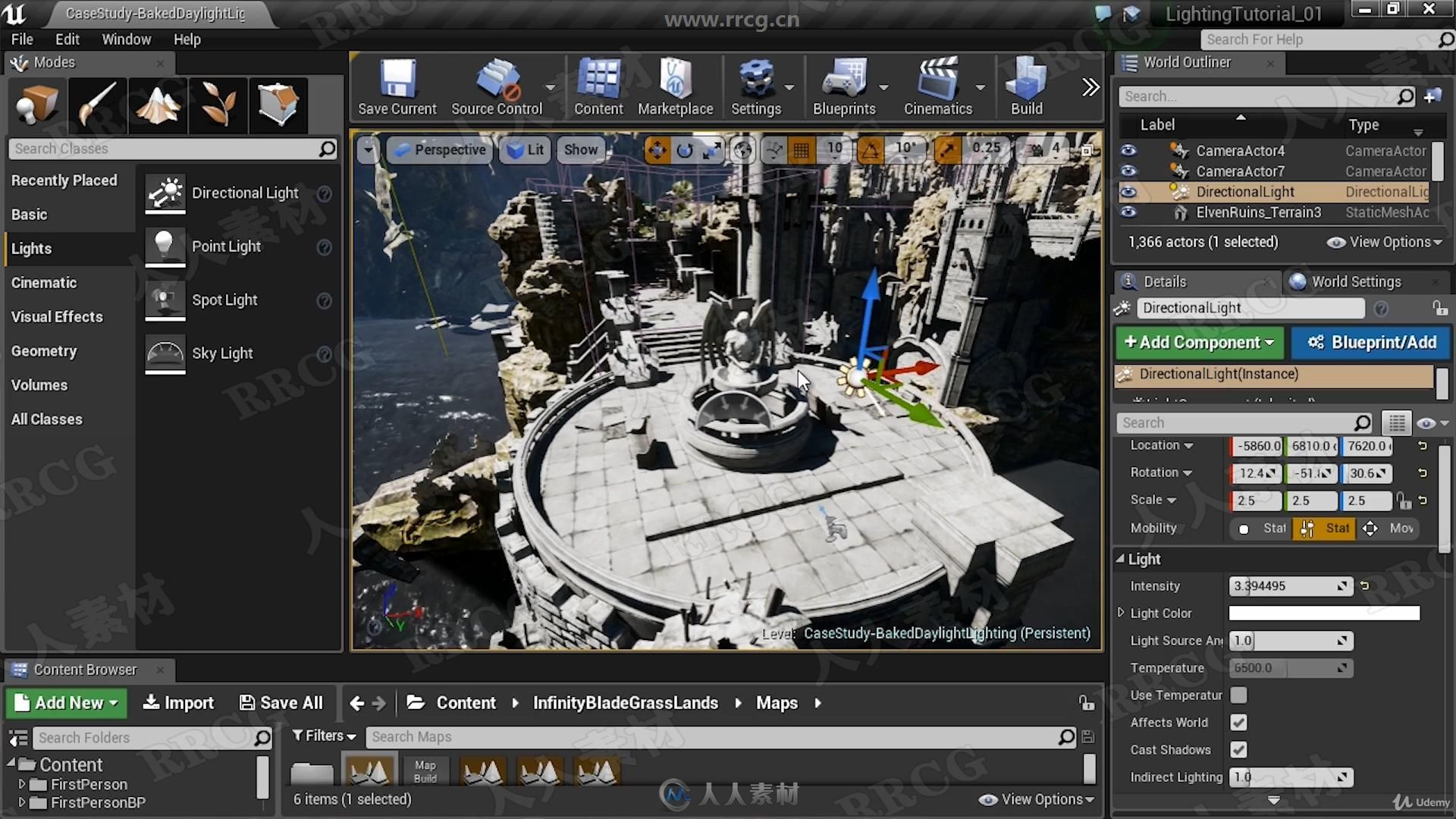1456x819 pixels.
Task: Open viewport options dropdown arrow
Action: click(369, 150)
